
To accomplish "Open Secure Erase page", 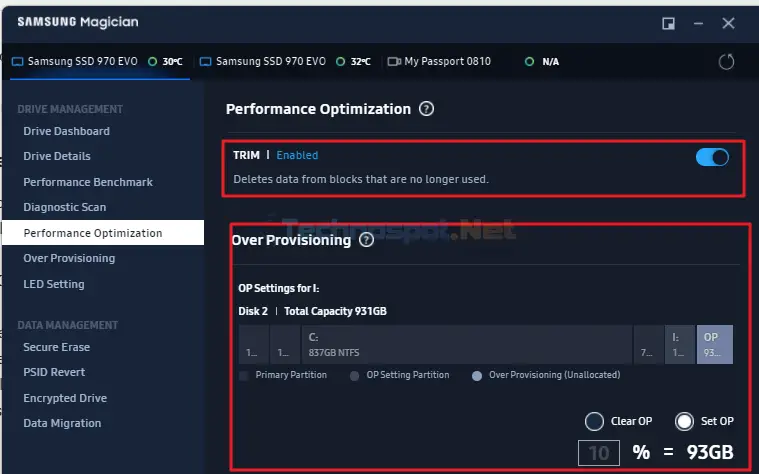I will (x=56, y=347).
